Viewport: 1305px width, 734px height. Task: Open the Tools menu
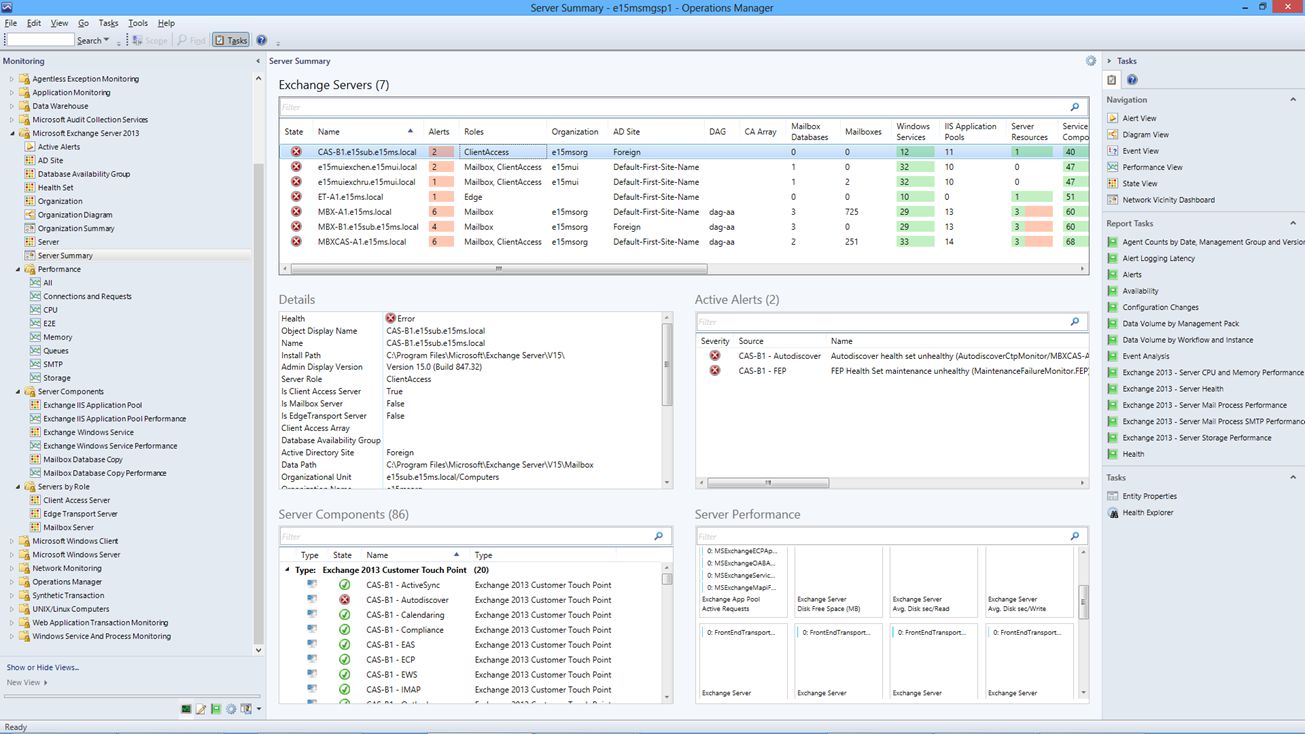coord(138,23)
